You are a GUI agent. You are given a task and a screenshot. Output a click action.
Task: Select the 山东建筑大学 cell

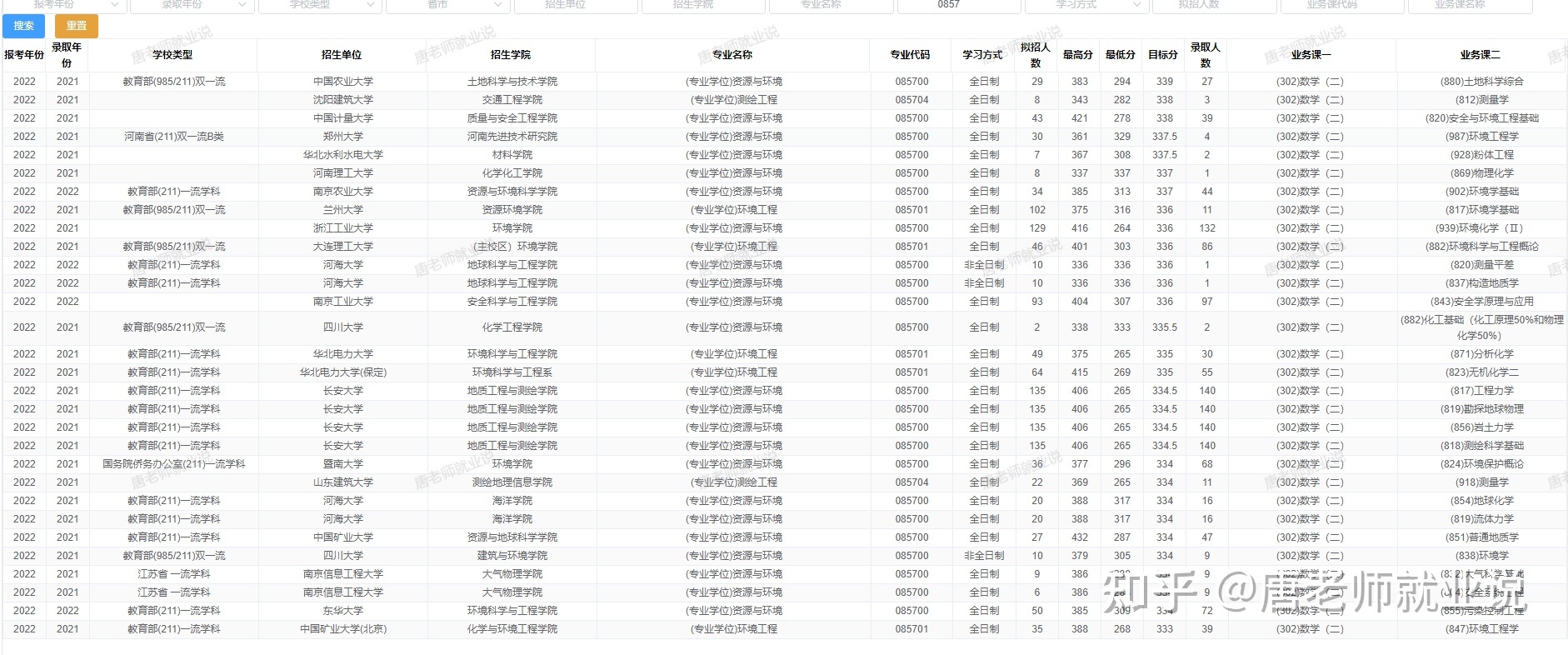342,482
